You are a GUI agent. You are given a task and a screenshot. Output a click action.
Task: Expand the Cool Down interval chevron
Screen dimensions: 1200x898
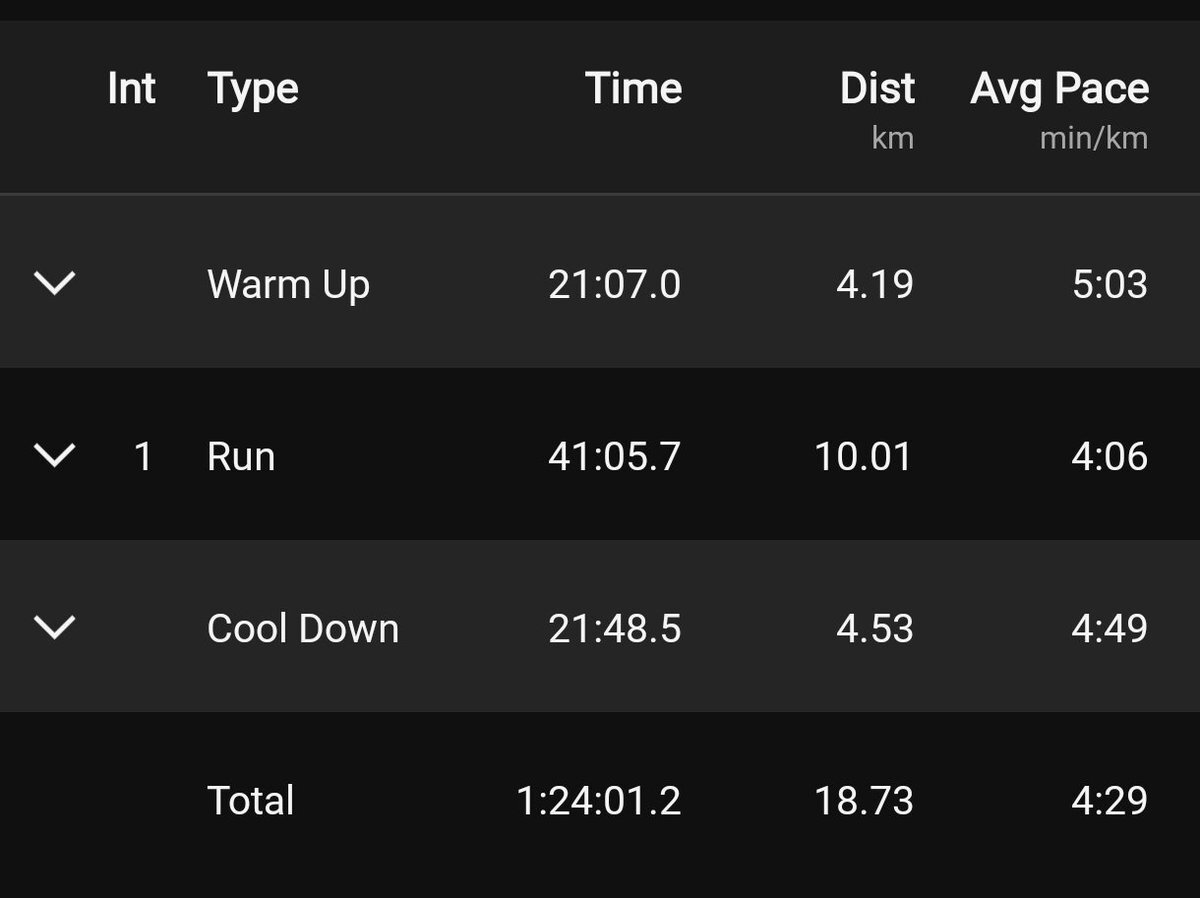click(55, 628)
